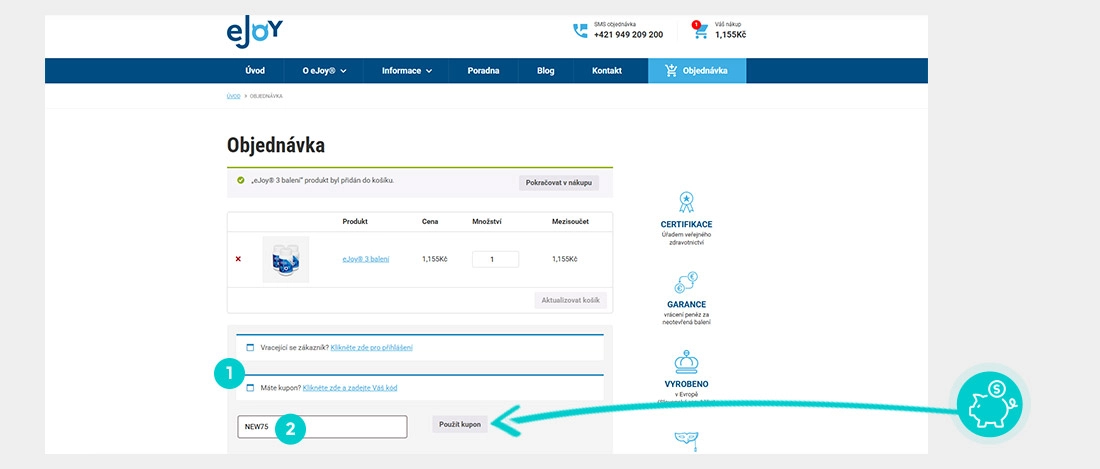Go to the Úvod menu item
Screen dimensions: 1100x469
pyautogui.click(x=255, y=71)
